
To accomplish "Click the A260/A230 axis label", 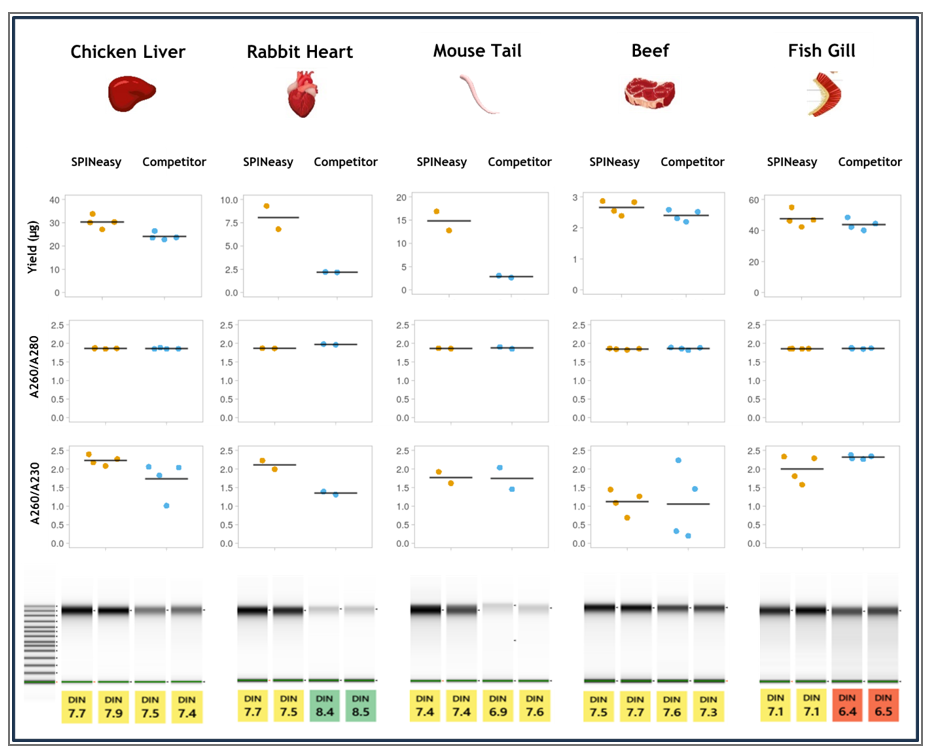I will [34, 494].
